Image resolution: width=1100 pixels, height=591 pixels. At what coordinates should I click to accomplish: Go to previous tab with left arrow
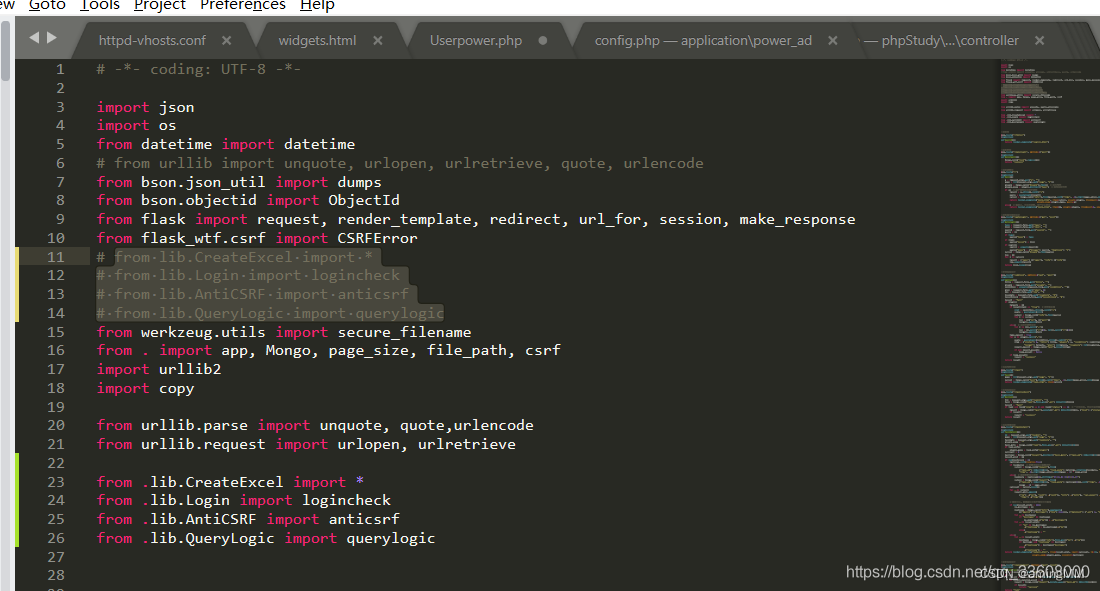click(34, 37)
